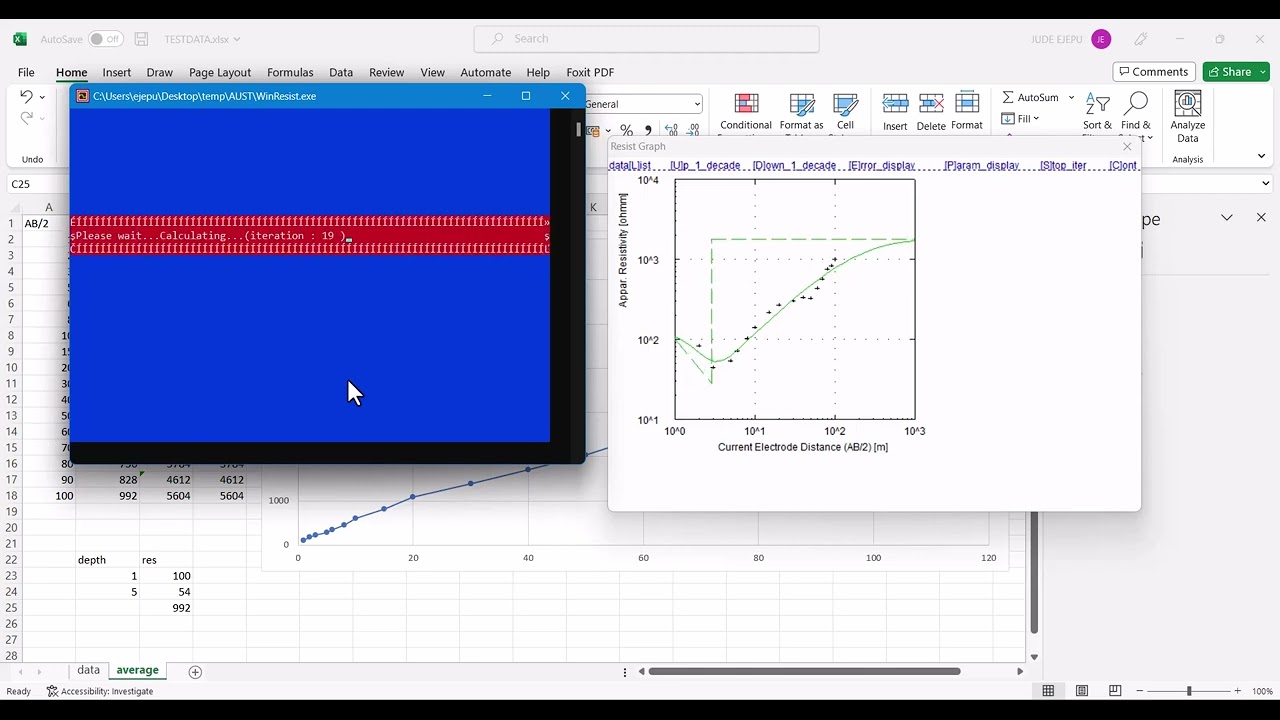Expand the formula bar chevron
This screenshot has height=720, width=1280.
pyautogui.click(x=1265, y=184)
